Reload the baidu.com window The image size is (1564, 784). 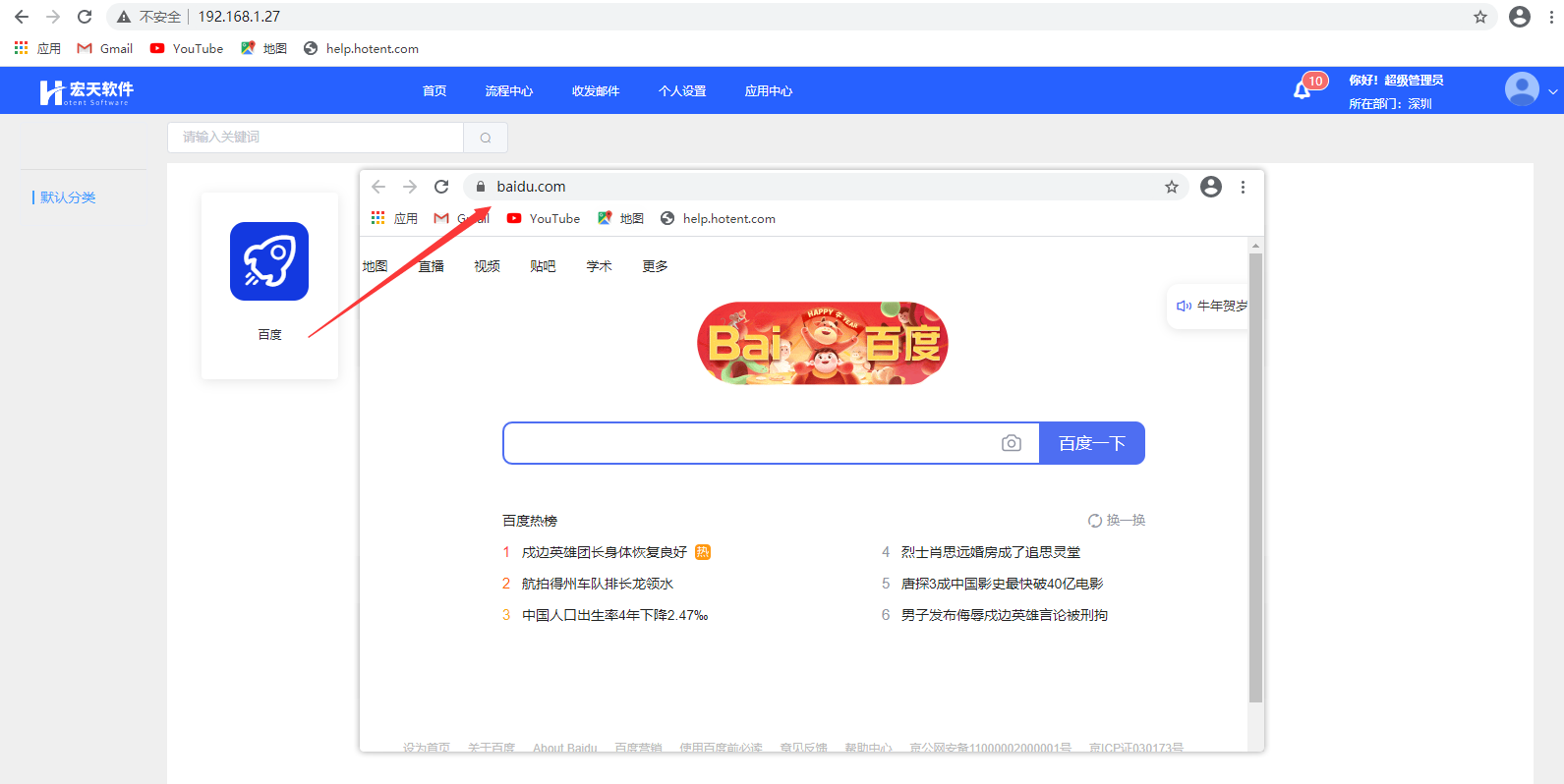coord(441,187)
